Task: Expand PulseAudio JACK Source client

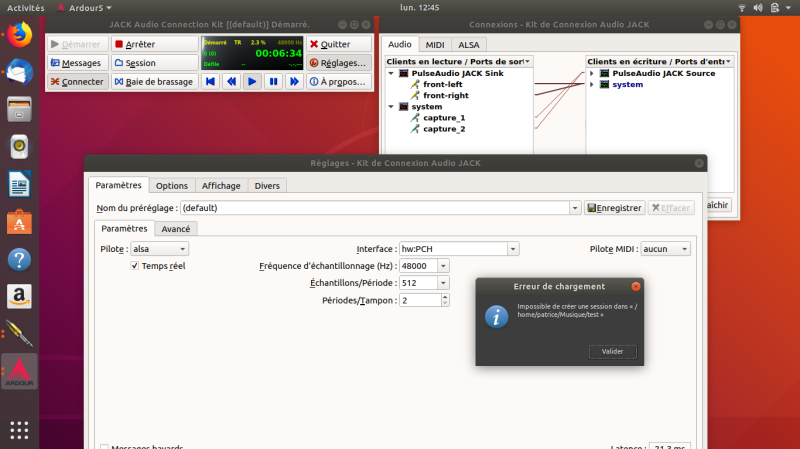Action: click(x=592, y=73)
